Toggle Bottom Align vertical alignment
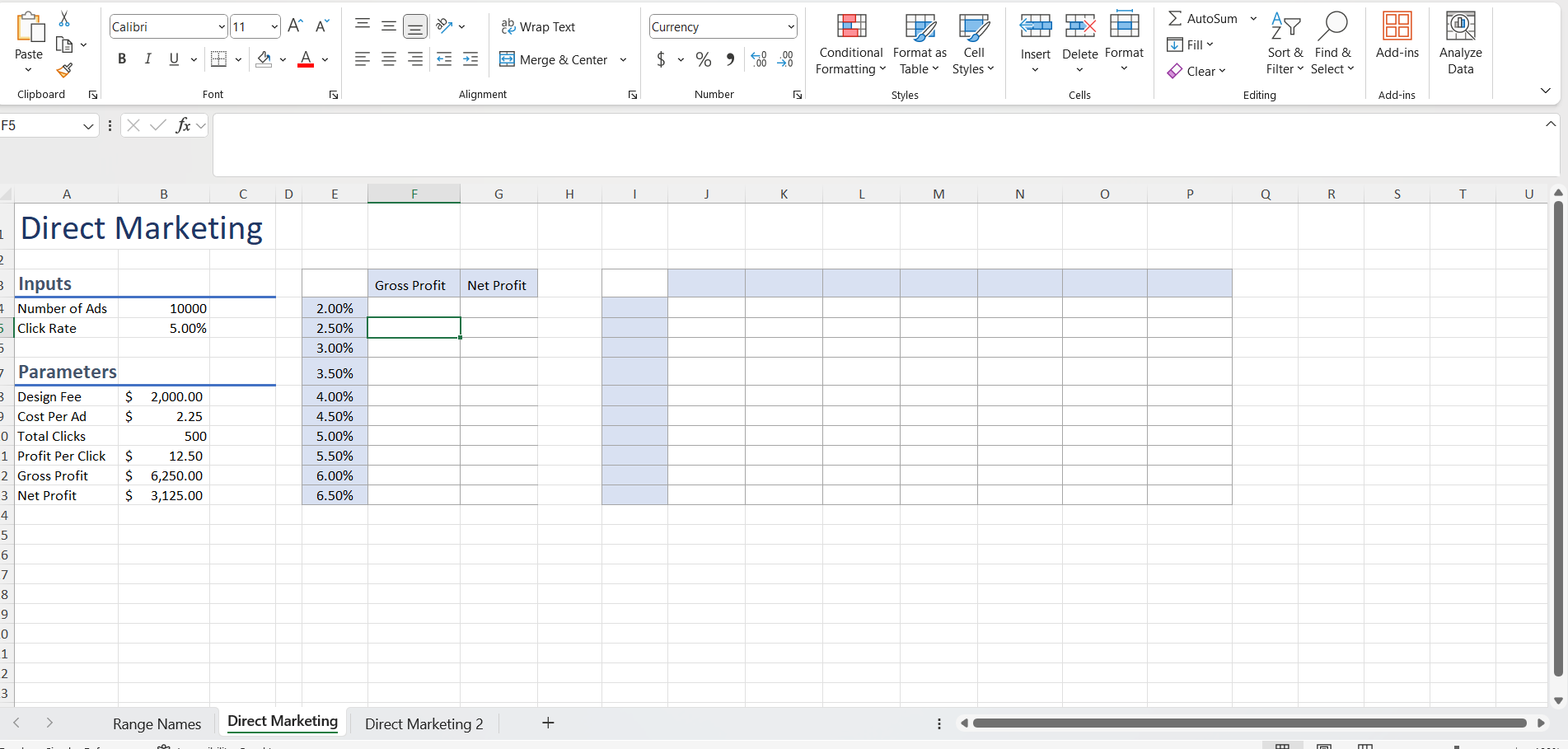Viewport: 1568px width, 749px height. (x=415, y=26)
